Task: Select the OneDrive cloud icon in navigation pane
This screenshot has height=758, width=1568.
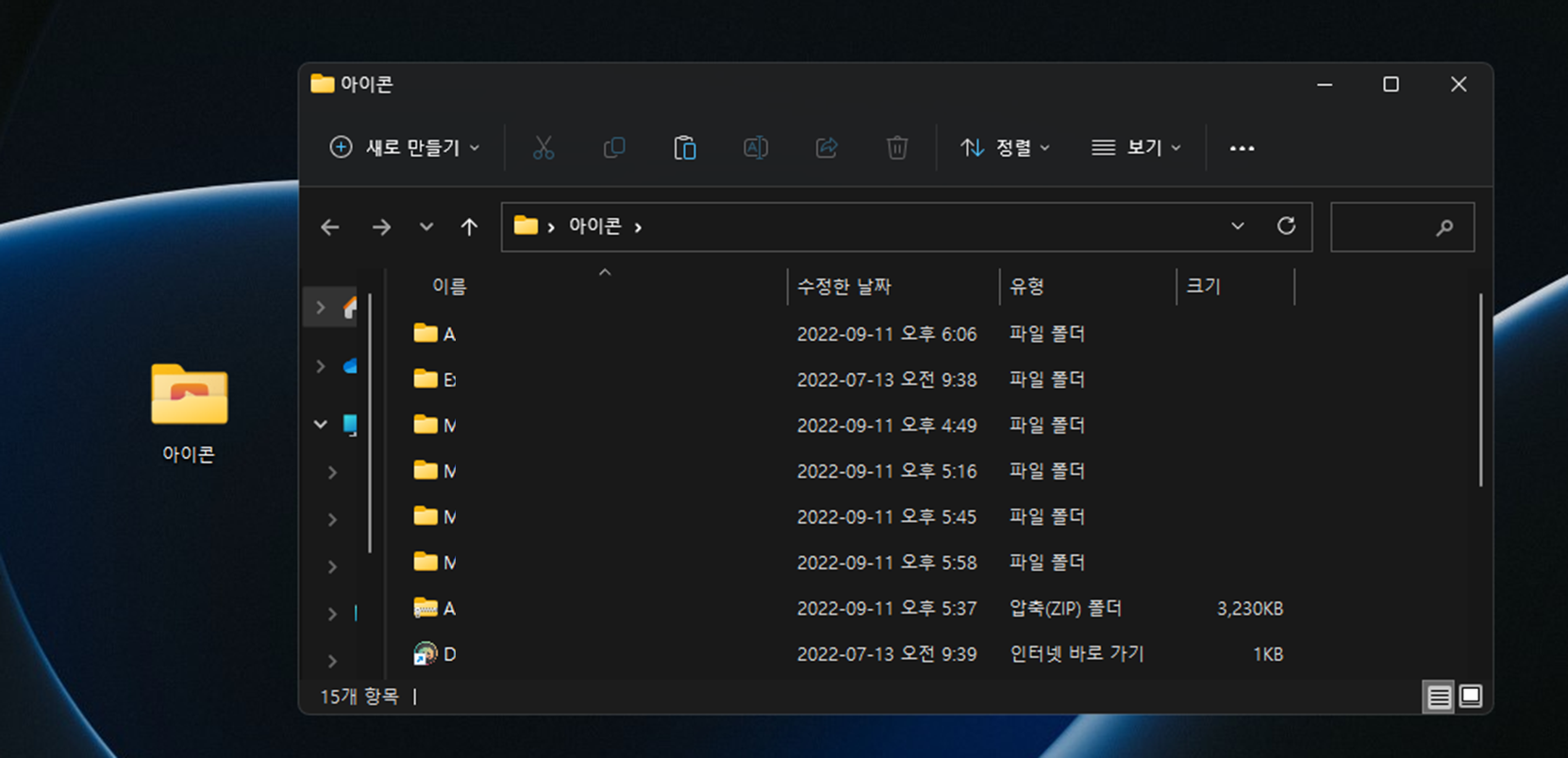Action: coord(350,366)
